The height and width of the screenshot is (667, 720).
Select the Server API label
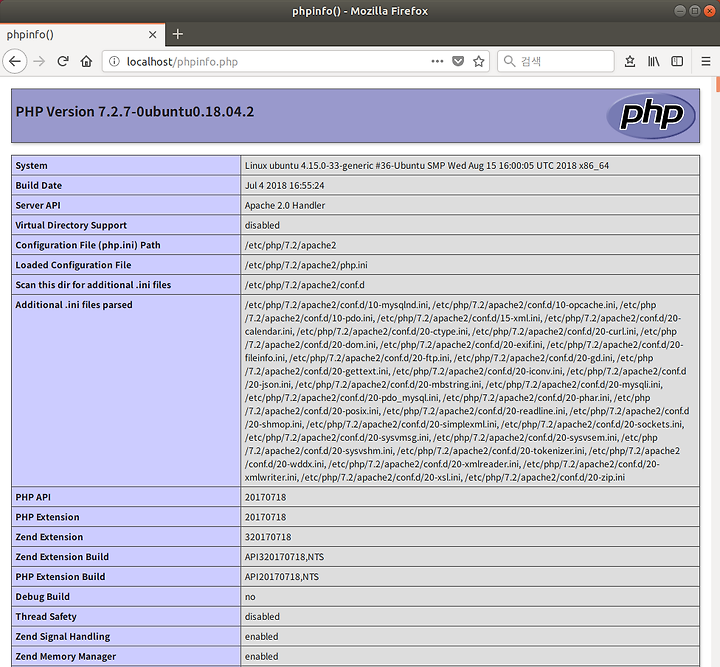coord(38,205)
